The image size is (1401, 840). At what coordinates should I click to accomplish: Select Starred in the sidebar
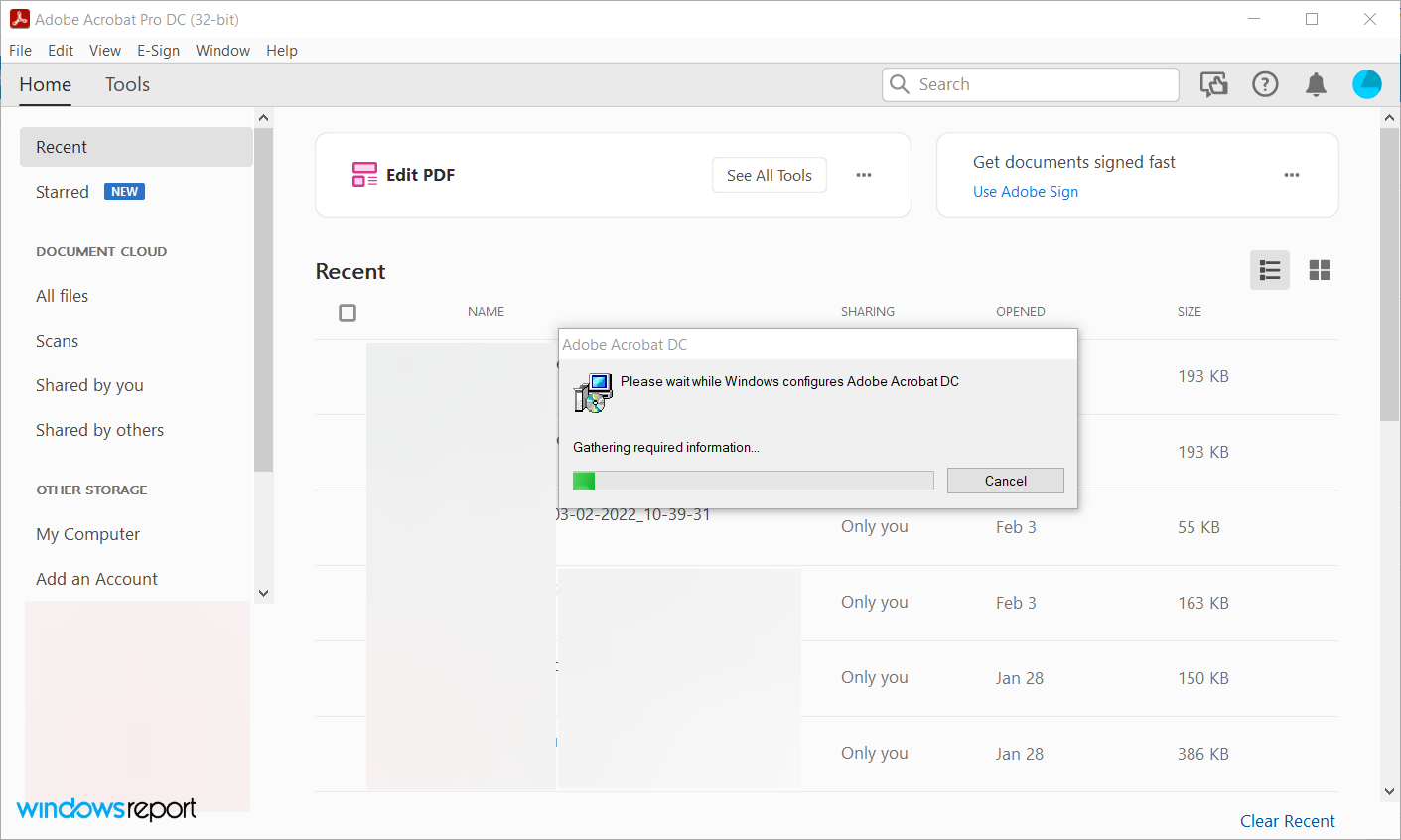pos(63,192)
